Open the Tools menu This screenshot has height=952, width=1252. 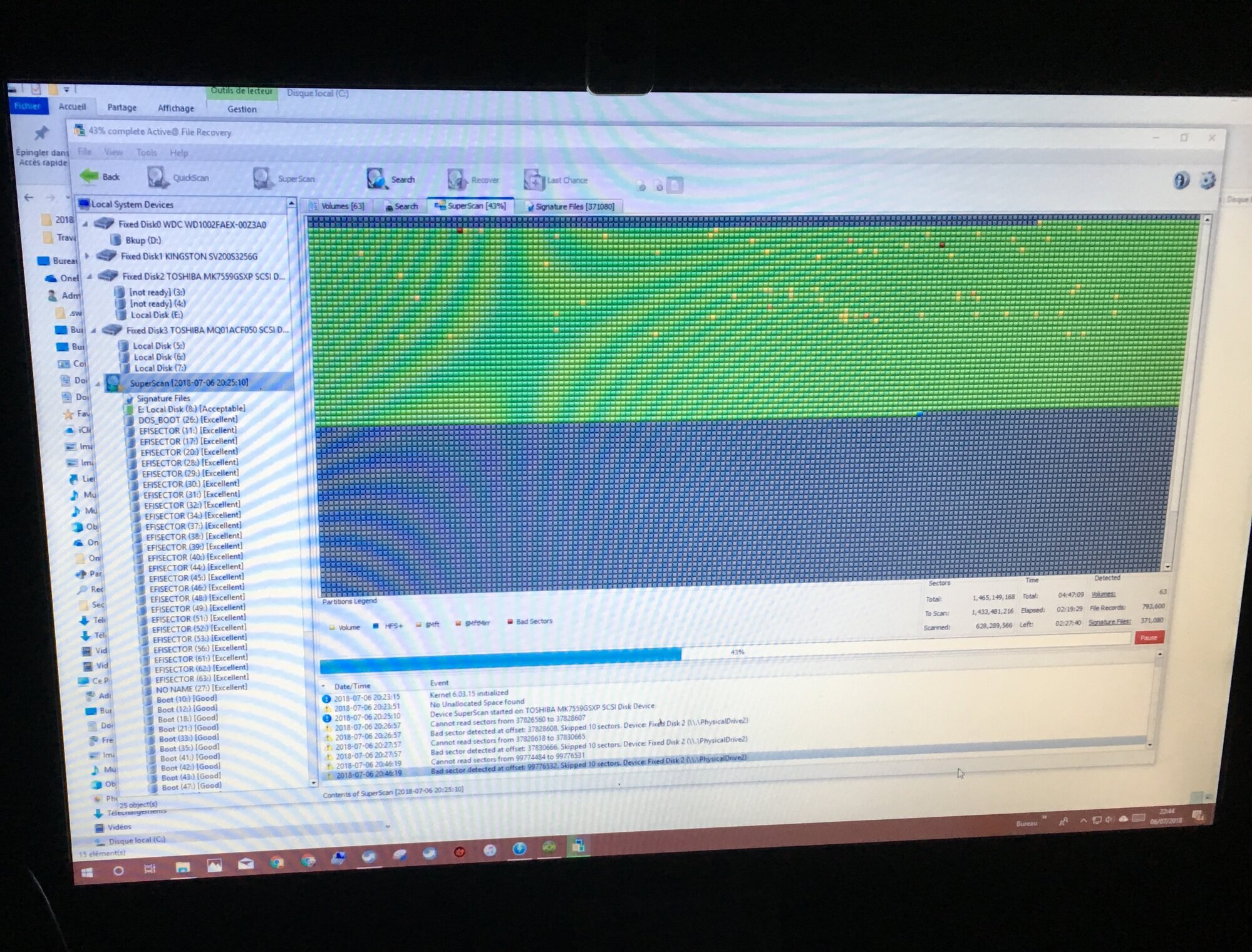(146, 152)
